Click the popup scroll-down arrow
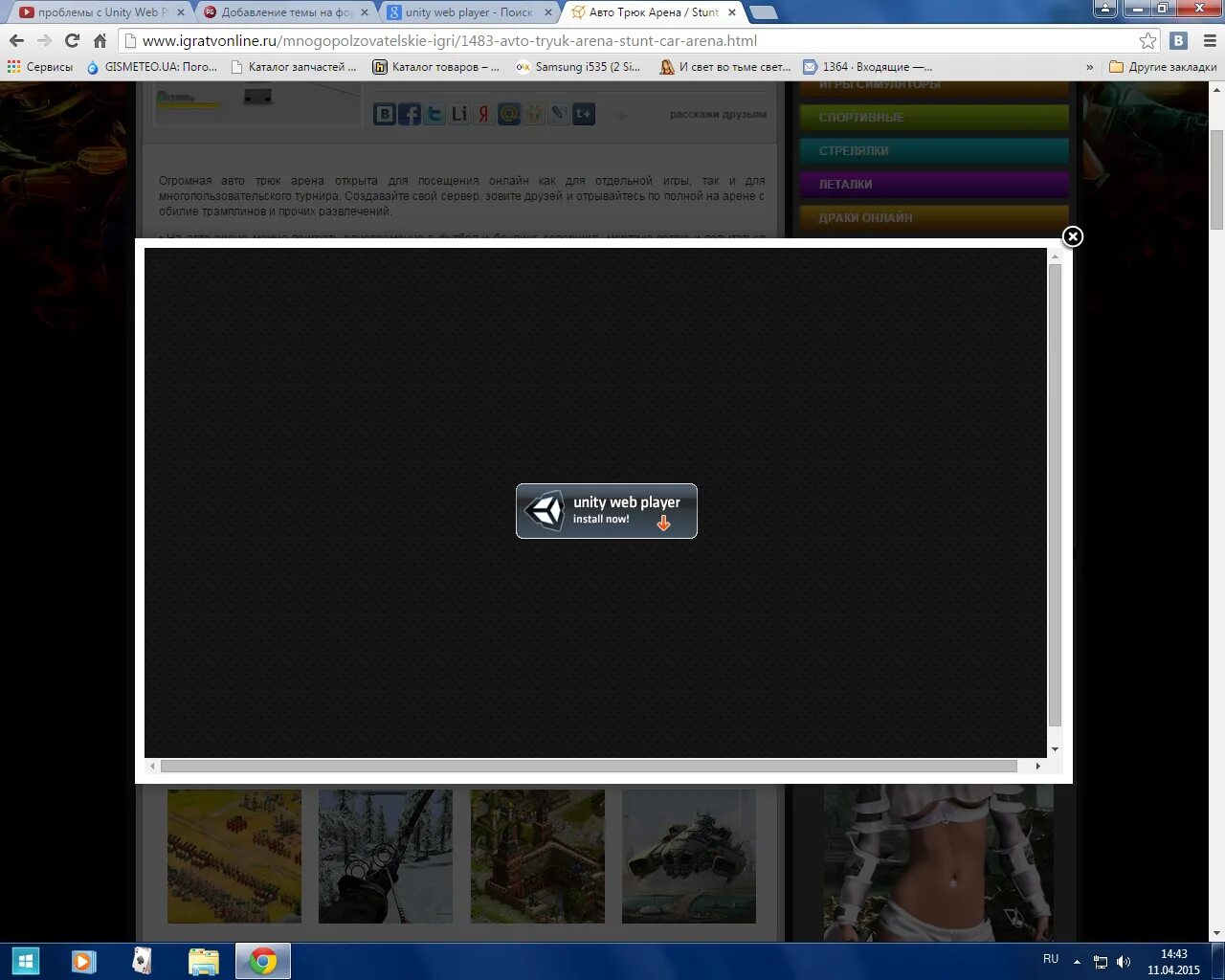Viewport: 1225px width, 980px height. (1055, 749)
